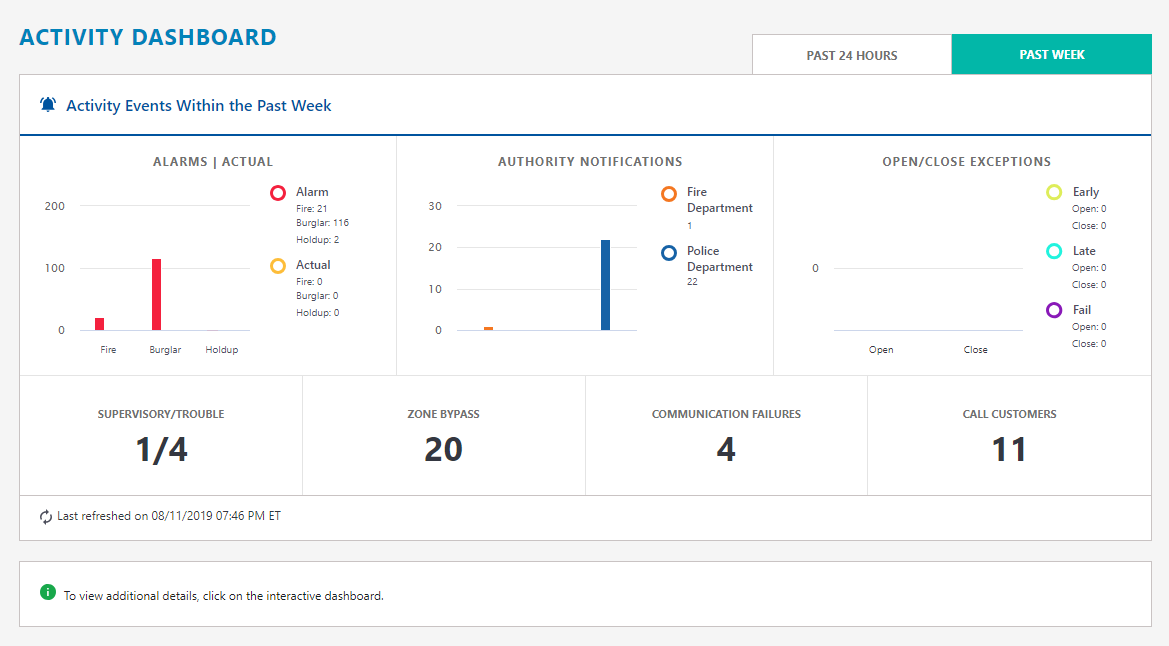This screenshot has width=1169, height=646.
Task: Switch to the Past 24 Hours tab
Action: [852, 55]
